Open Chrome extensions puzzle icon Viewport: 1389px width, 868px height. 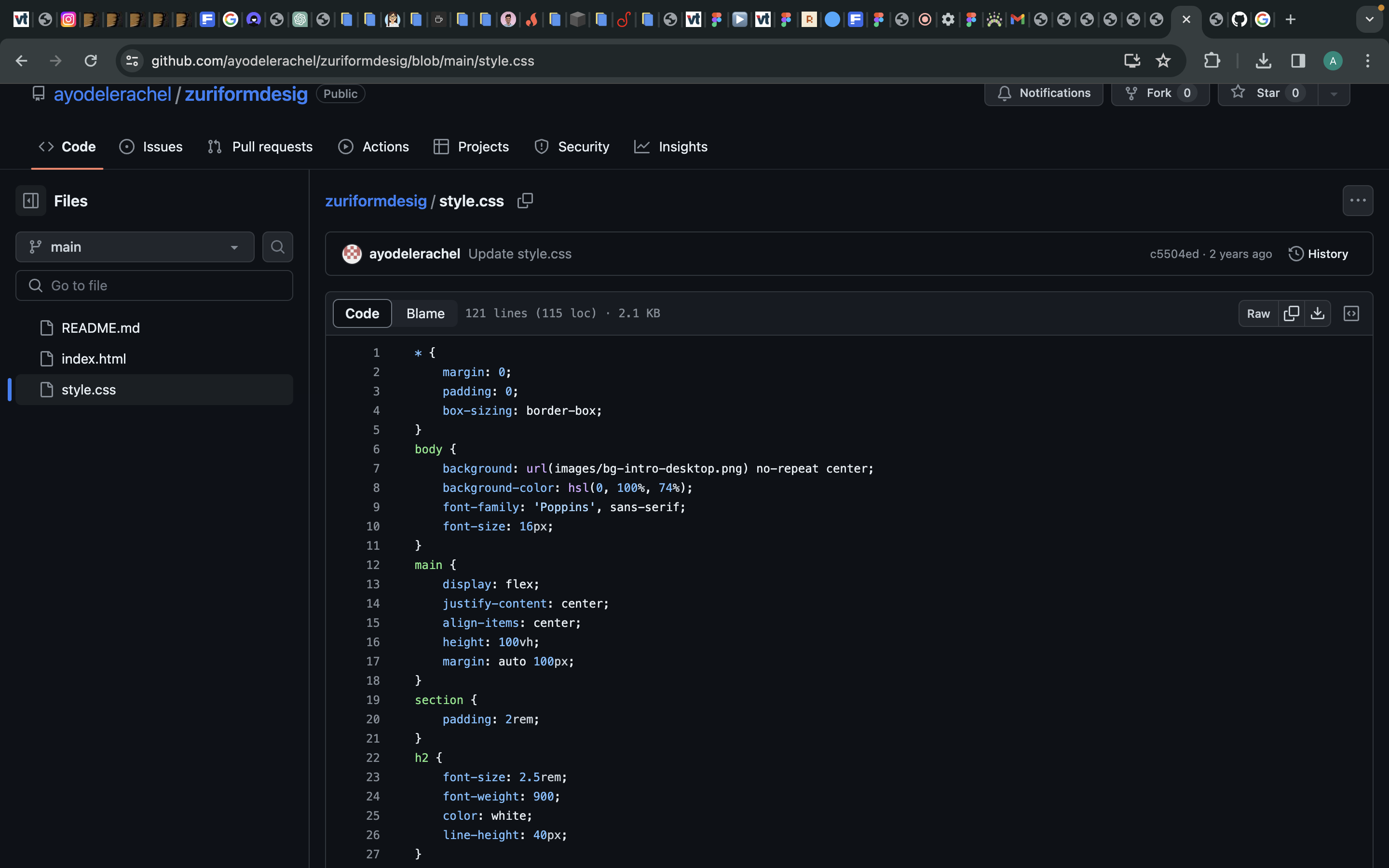click(x=1212, y=61)
